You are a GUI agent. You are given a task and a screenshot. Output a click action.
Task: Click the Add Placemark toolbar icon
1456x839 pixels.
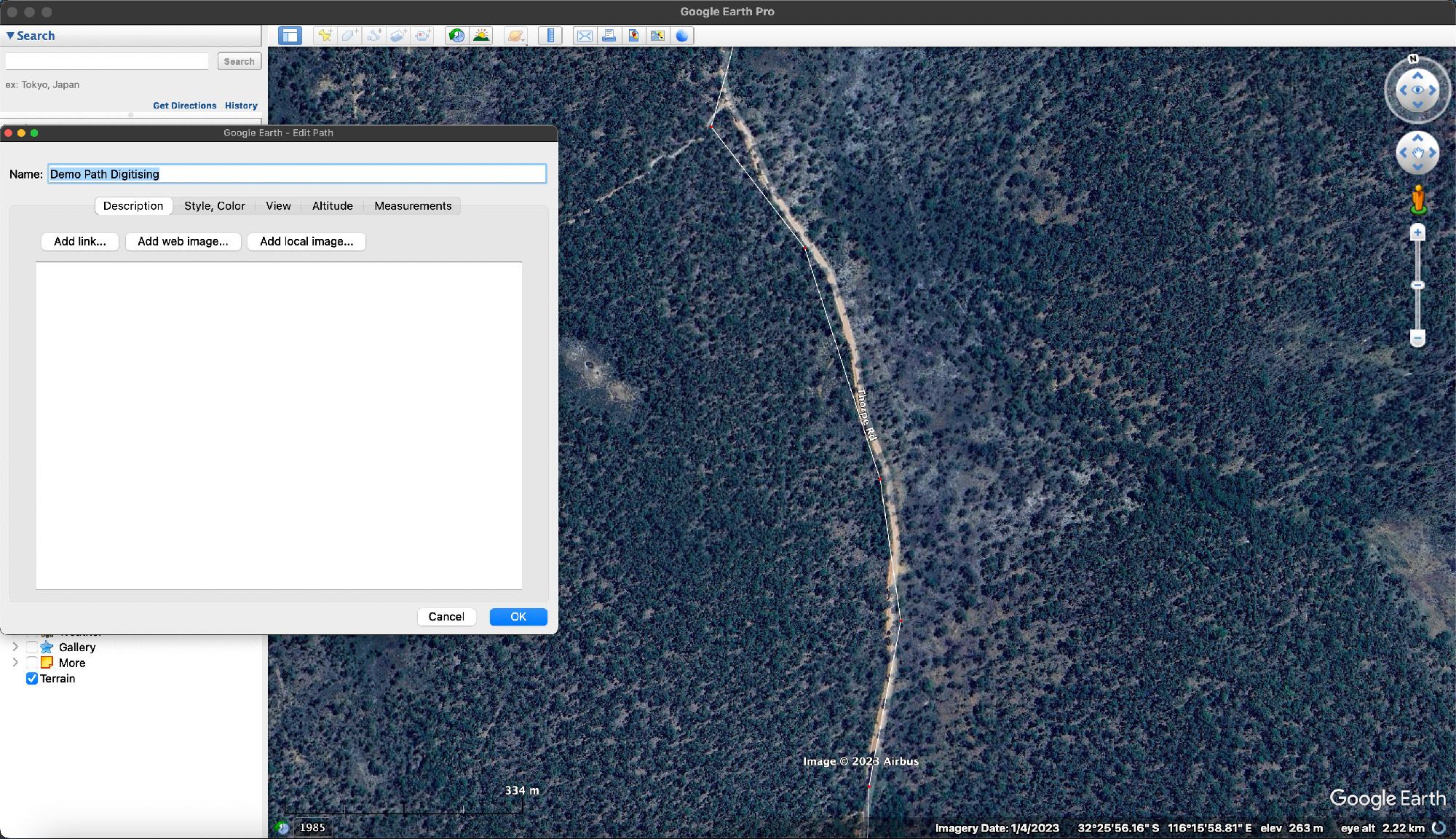tap(325, 36)
